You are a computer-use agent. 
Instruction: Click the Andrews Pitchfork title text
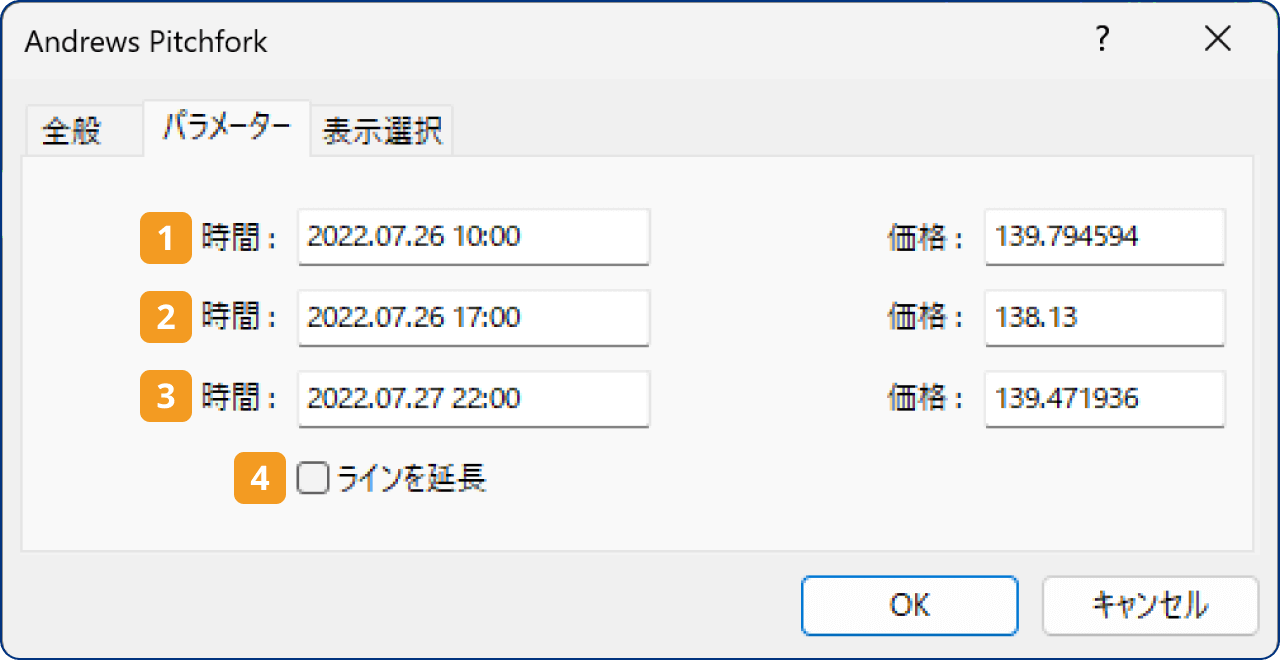point(143,41)
